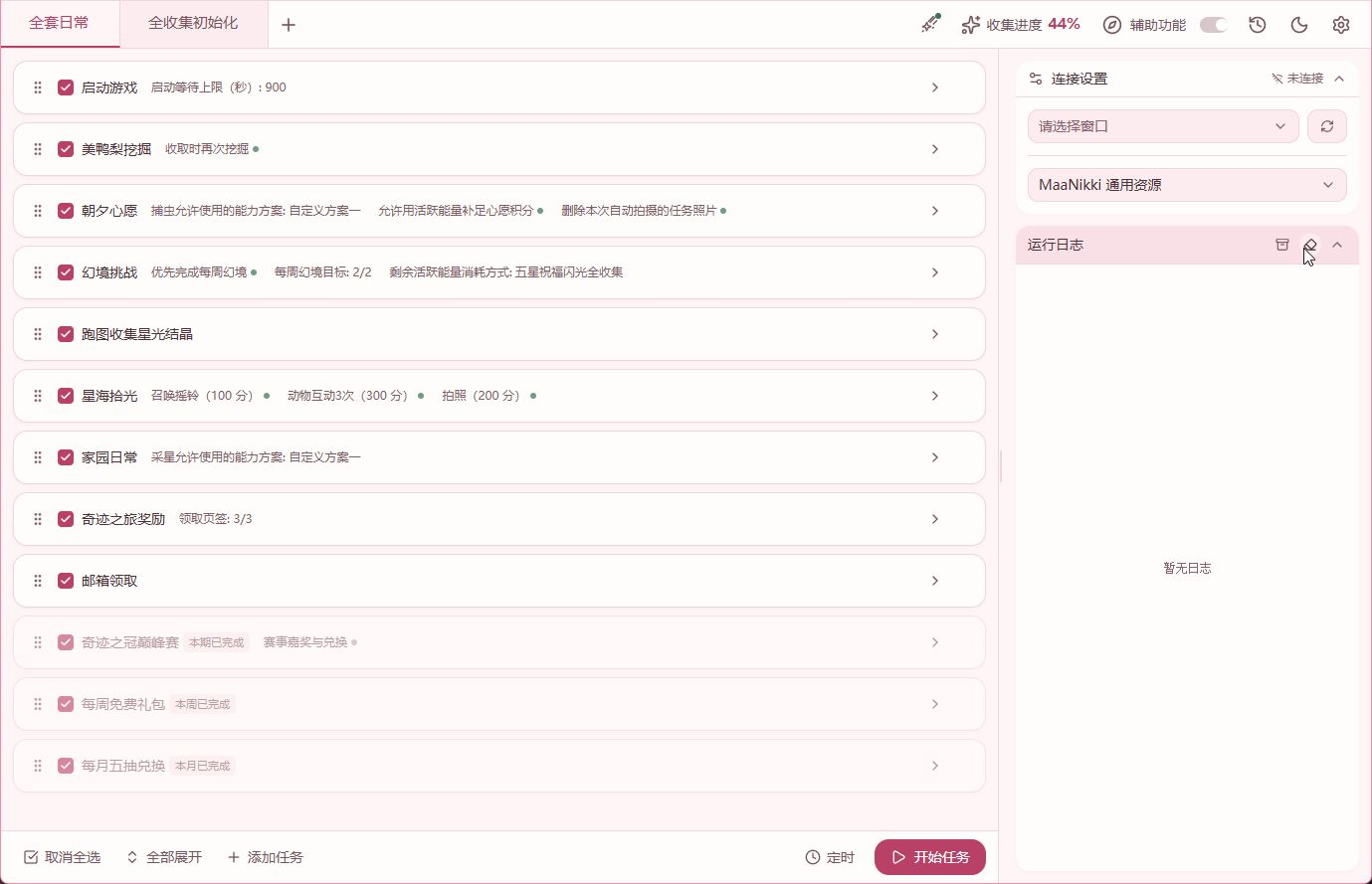Screen dimensions: 1372x884
Task: Click 动物互动3次（300 分）option text
Action: coord(350,396)
